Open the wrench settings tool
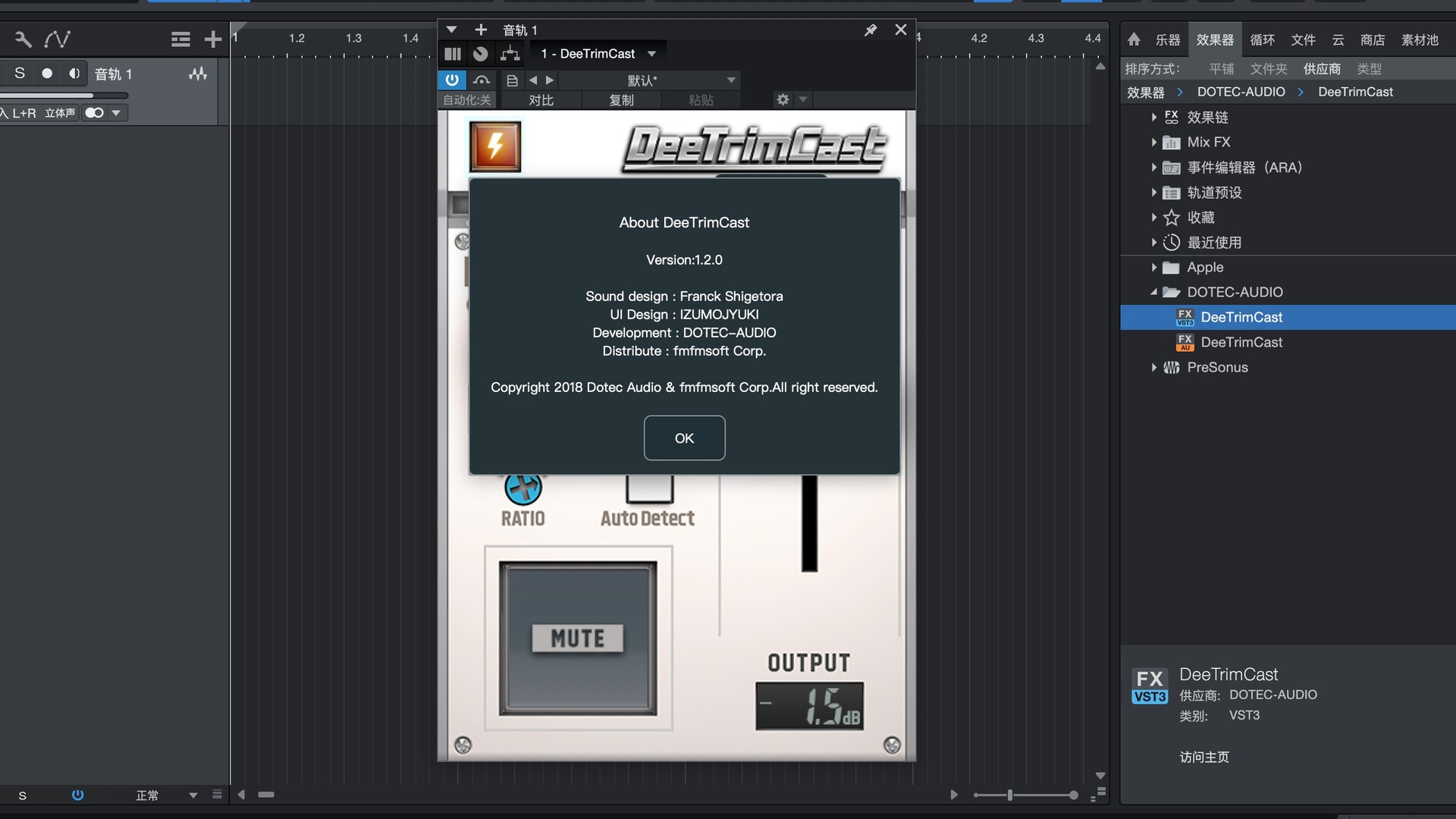Screen dimensions: 1456x819 [23, 39]
